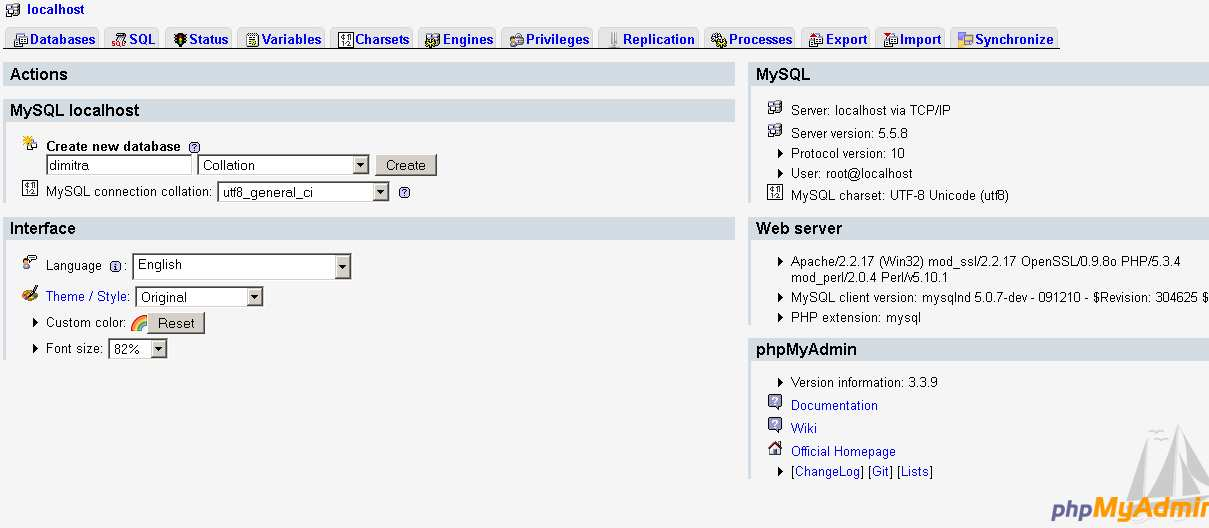This screenshot has width=1209, height=528.
Task: Open the Replication tab
Action: tap(650, 40)
